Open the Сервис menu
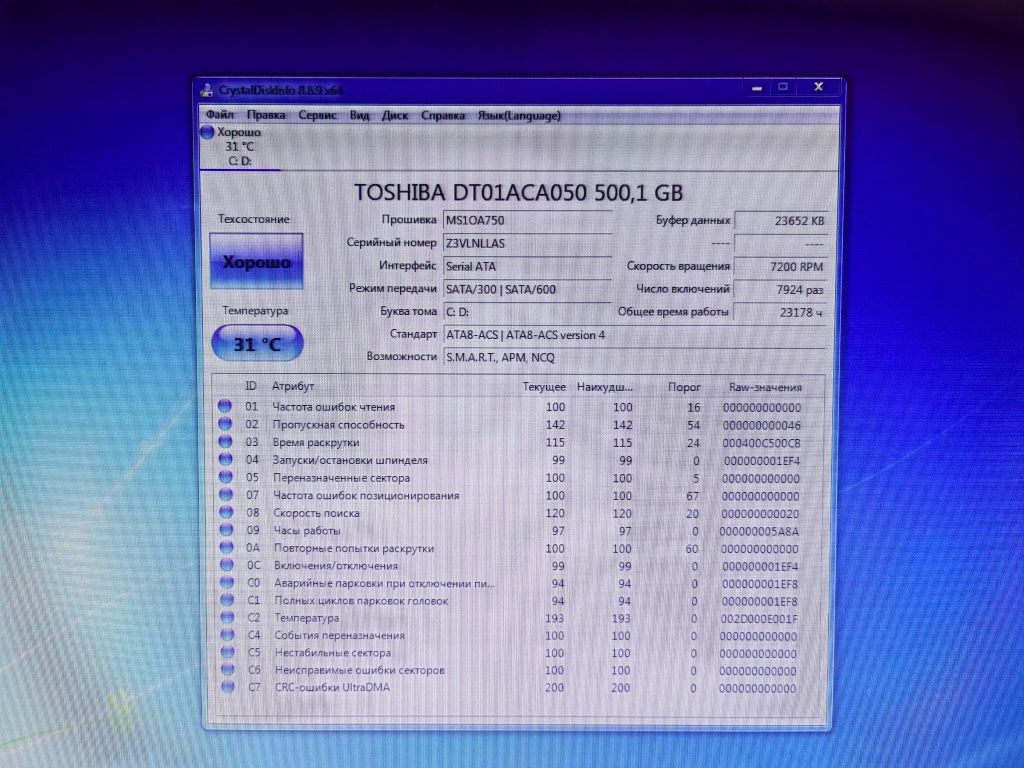Image resolution: width=1024 pixels, height=768 pixels. 317,116
